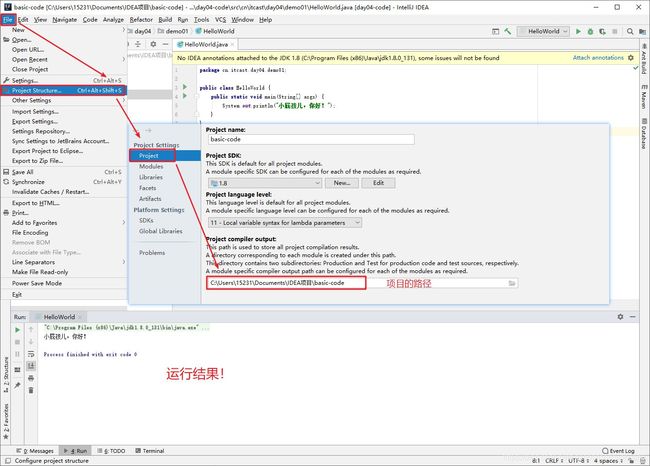Viewport: 650px width, 466px height.
Task: Open the Maven side tool window
Action: point(644,97)
